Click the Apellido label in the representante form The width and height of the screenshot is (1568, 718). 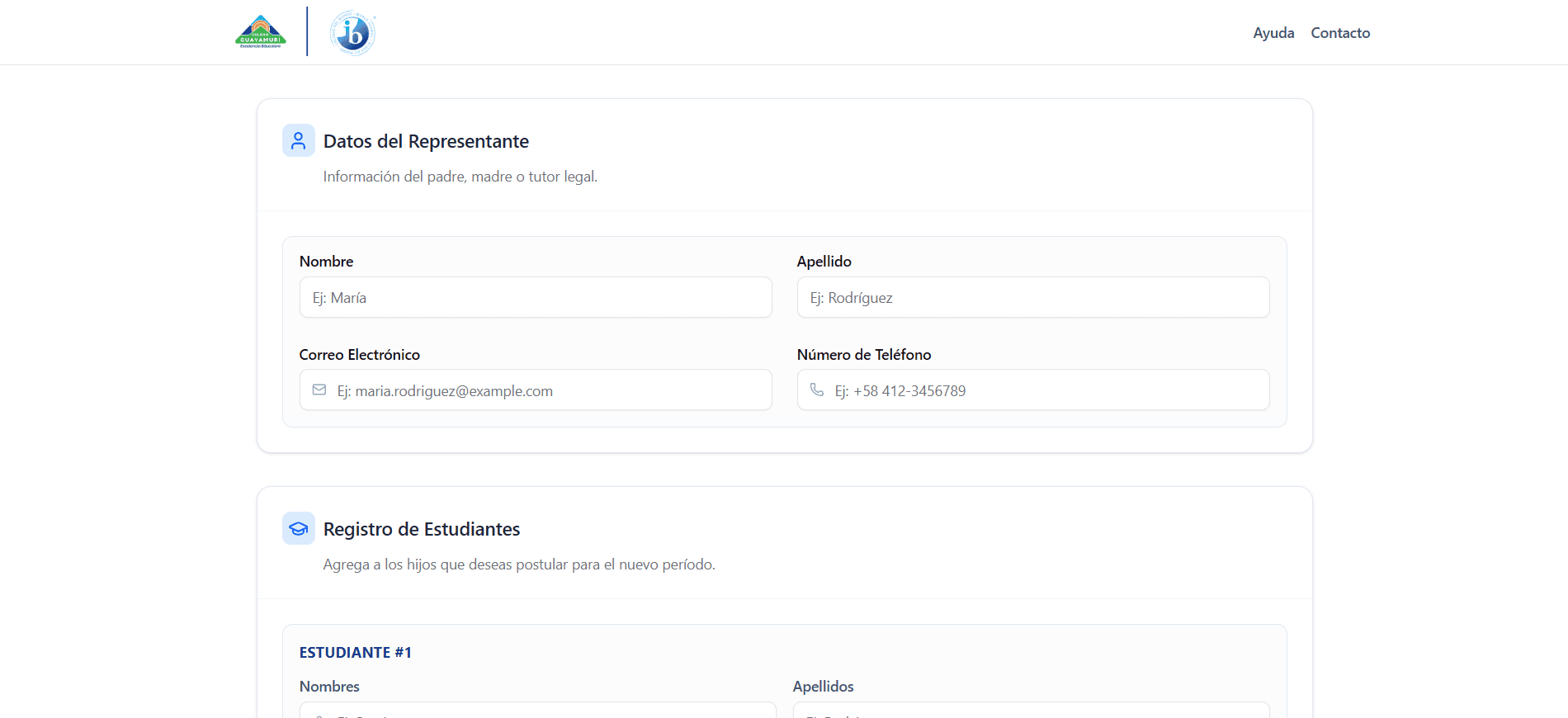click(824, 261)
